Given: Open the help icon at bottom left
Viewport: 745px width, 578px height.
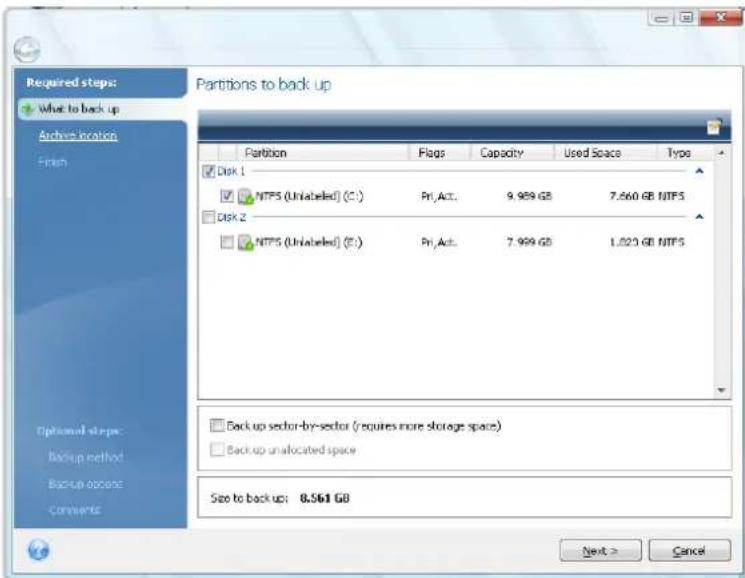Looking at the screenshot, I should (x=38, y=550).
